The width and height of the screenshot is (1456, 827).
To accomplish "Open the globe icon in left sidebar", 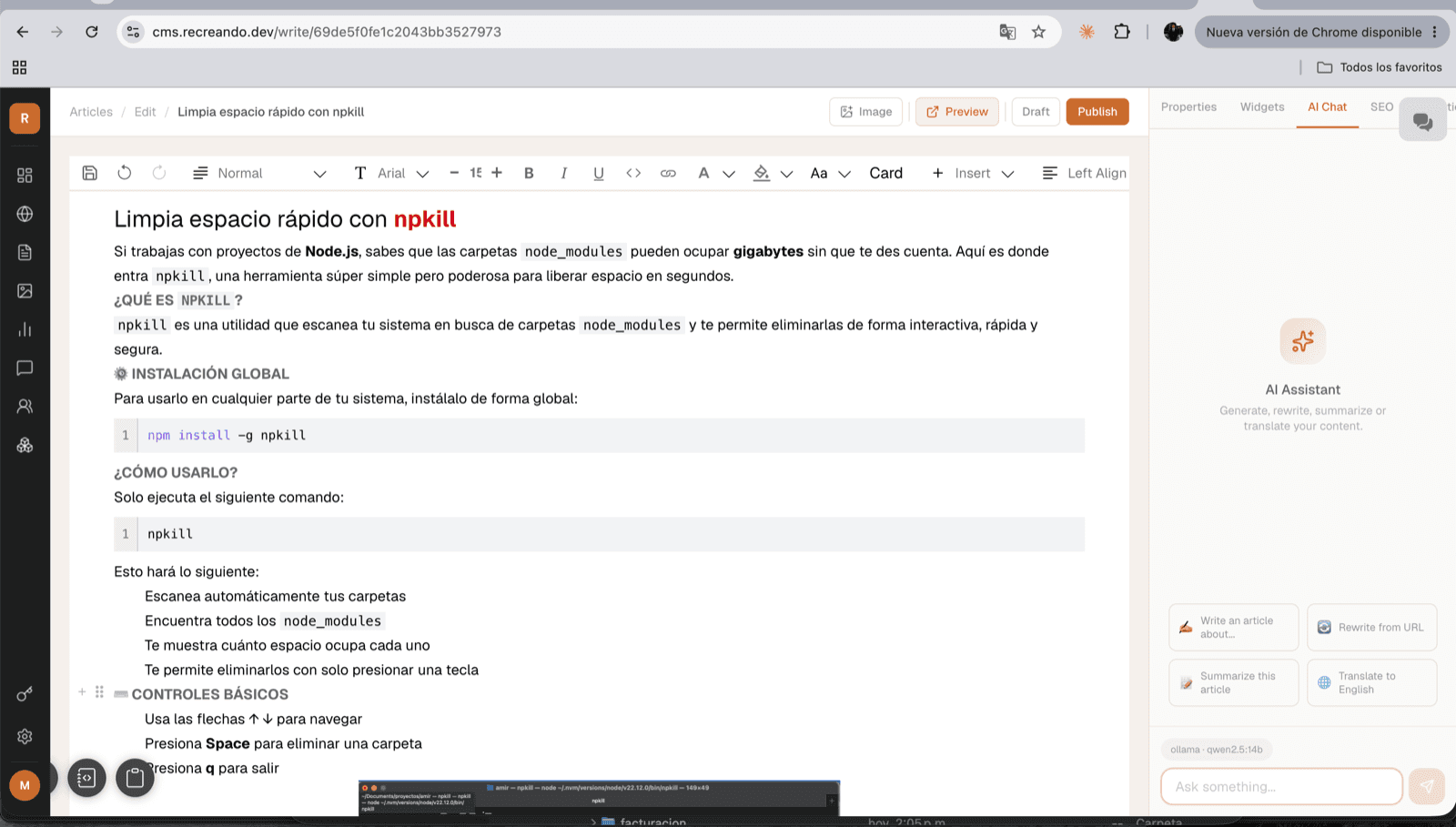I will click(25, 214).
